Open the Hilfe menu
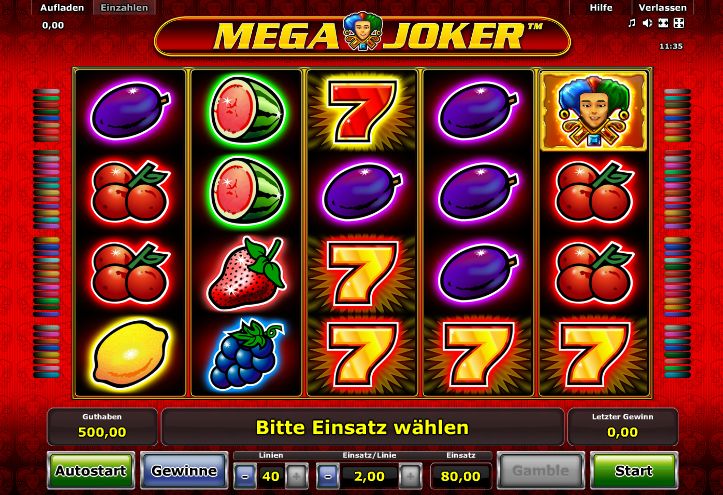The height and width of the screenshot is (495, 723). point(601,8)
